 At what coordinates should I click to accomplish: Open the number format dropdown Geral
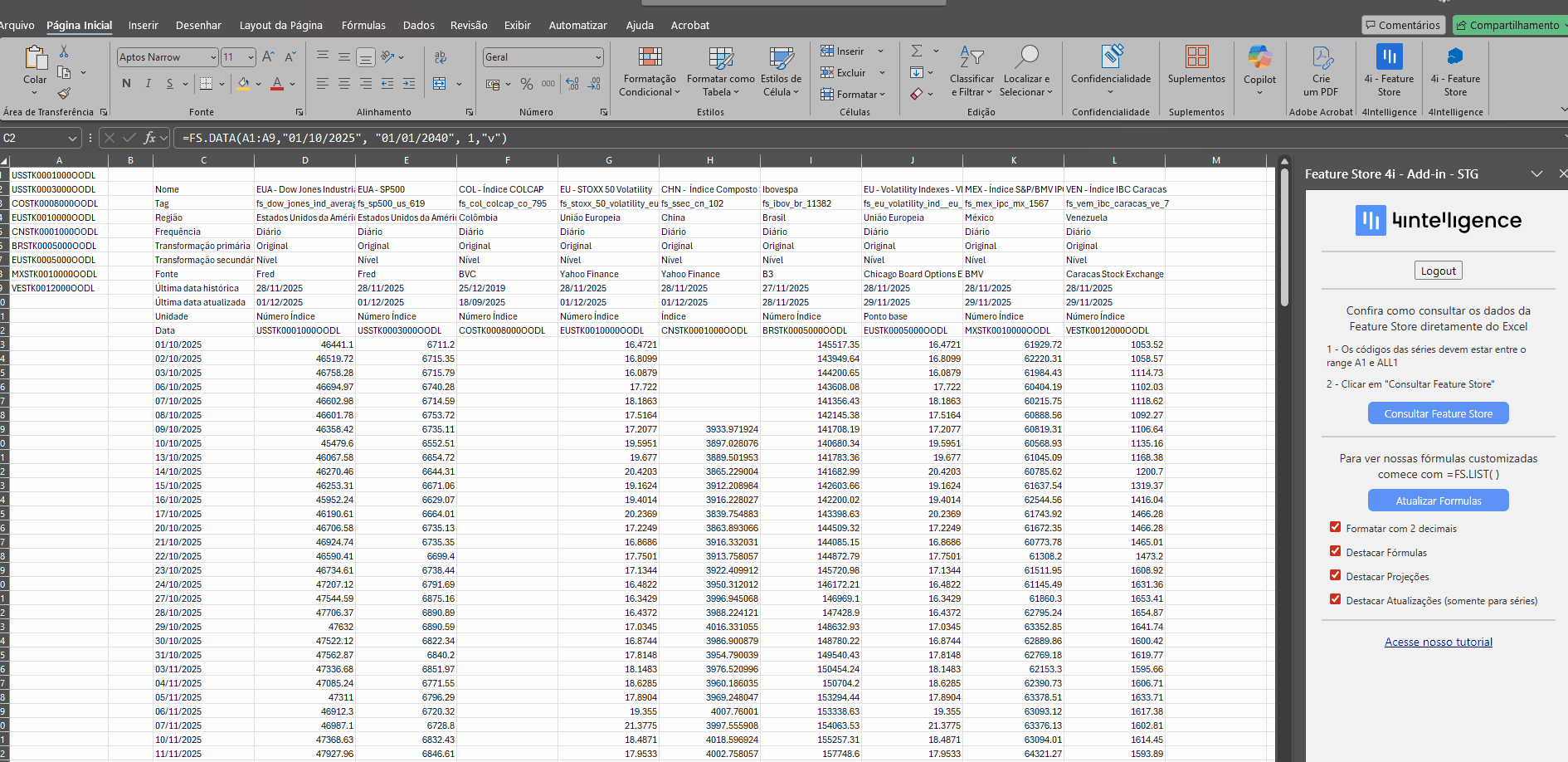598,57
